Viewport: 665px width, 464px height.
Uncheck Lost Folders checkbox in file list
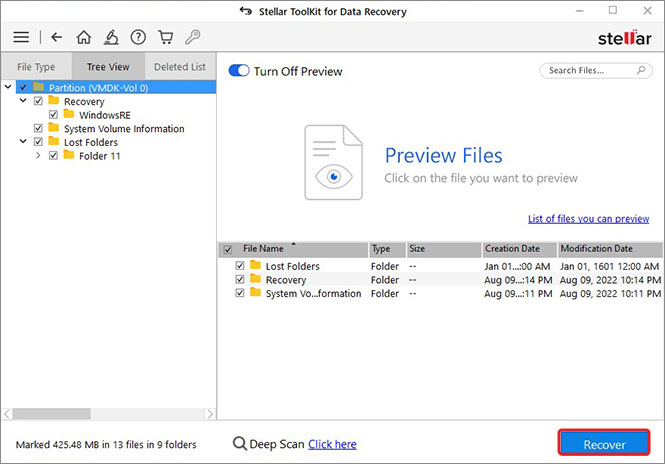[240, 266]
